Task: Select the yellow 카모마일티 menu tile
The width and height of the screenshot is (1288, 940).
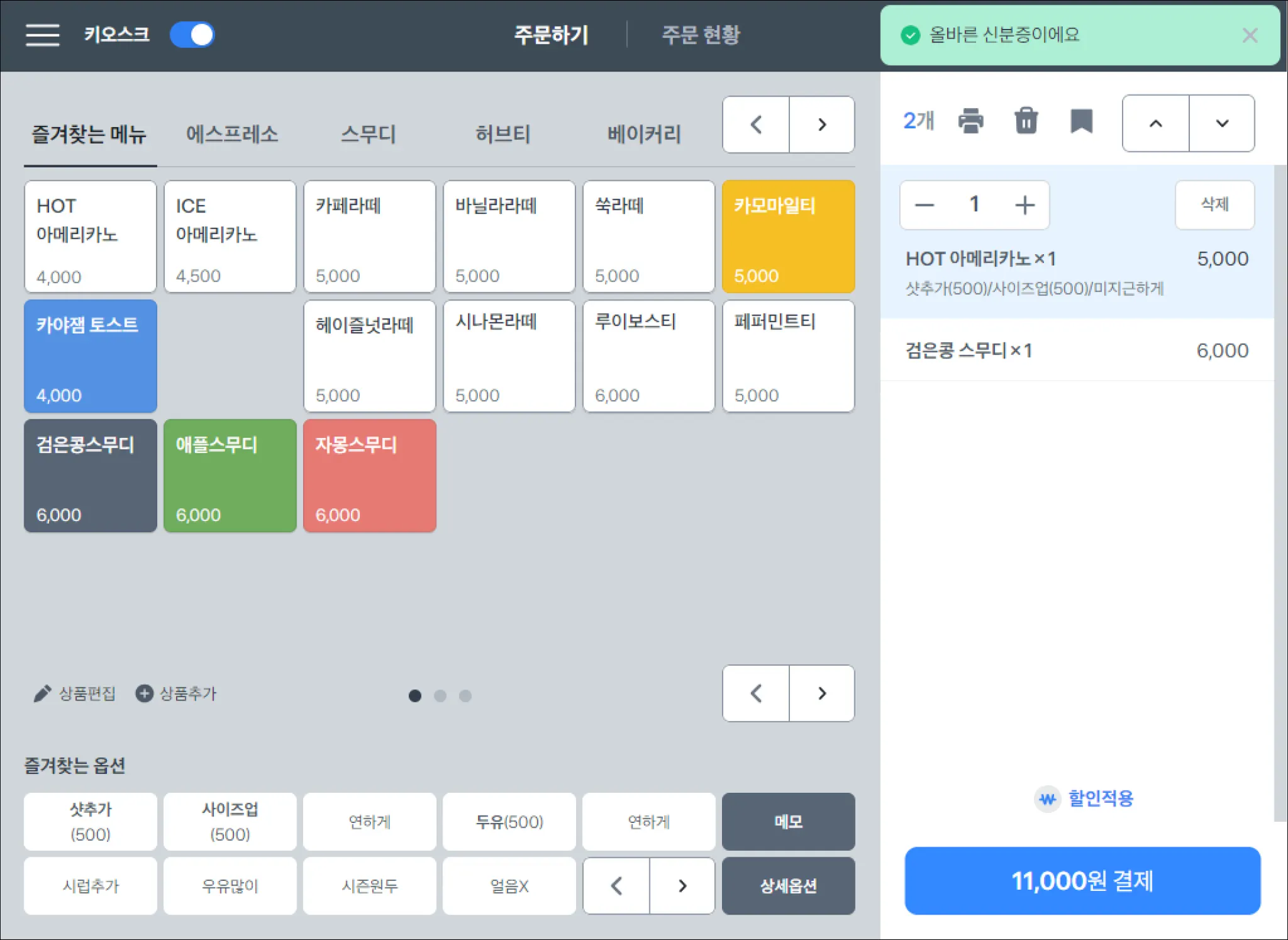Action: pos(788,237)
